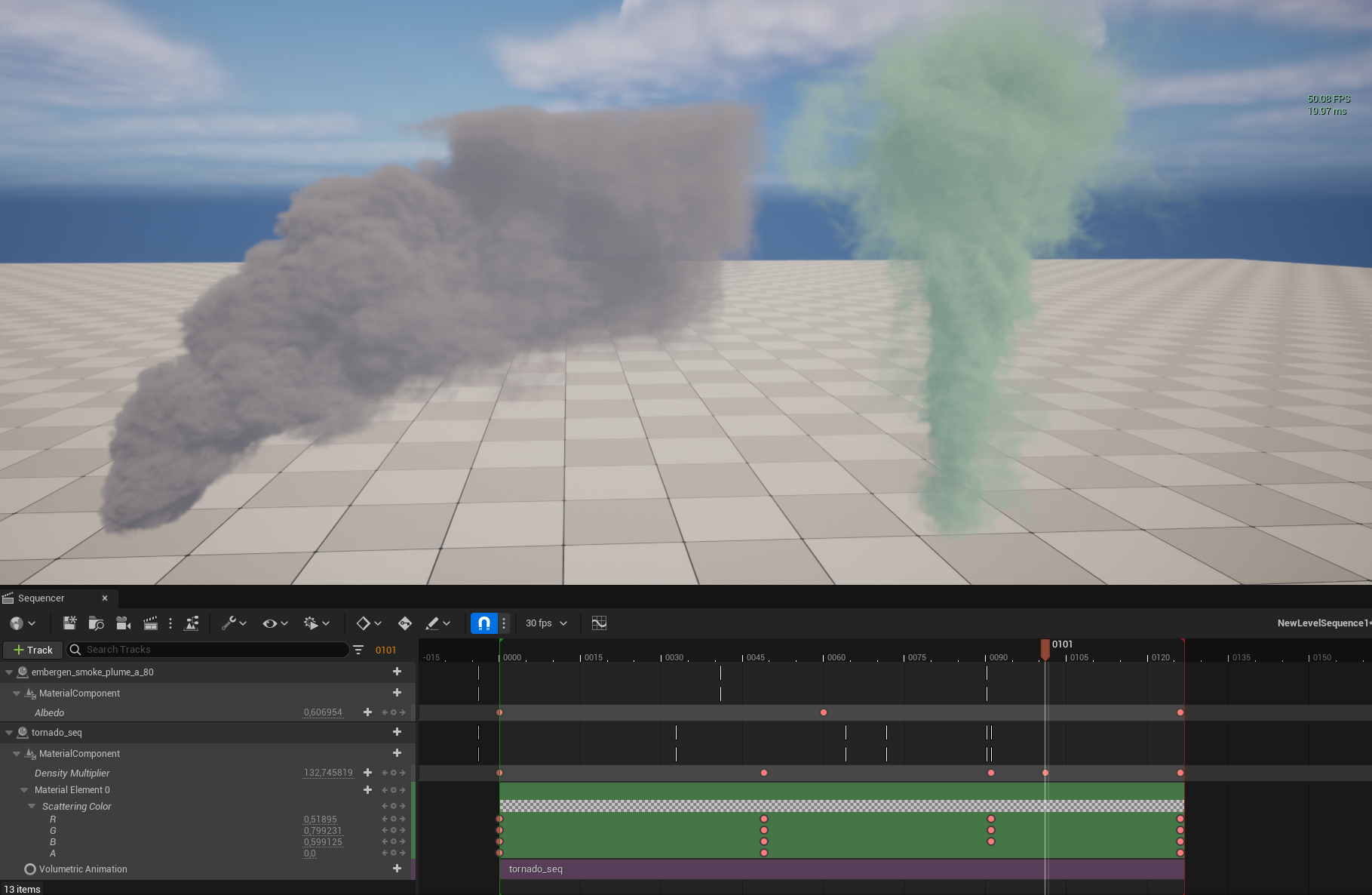Open the Search Tracks filter icon
The image size is (1372, 895).
[358, 650]
